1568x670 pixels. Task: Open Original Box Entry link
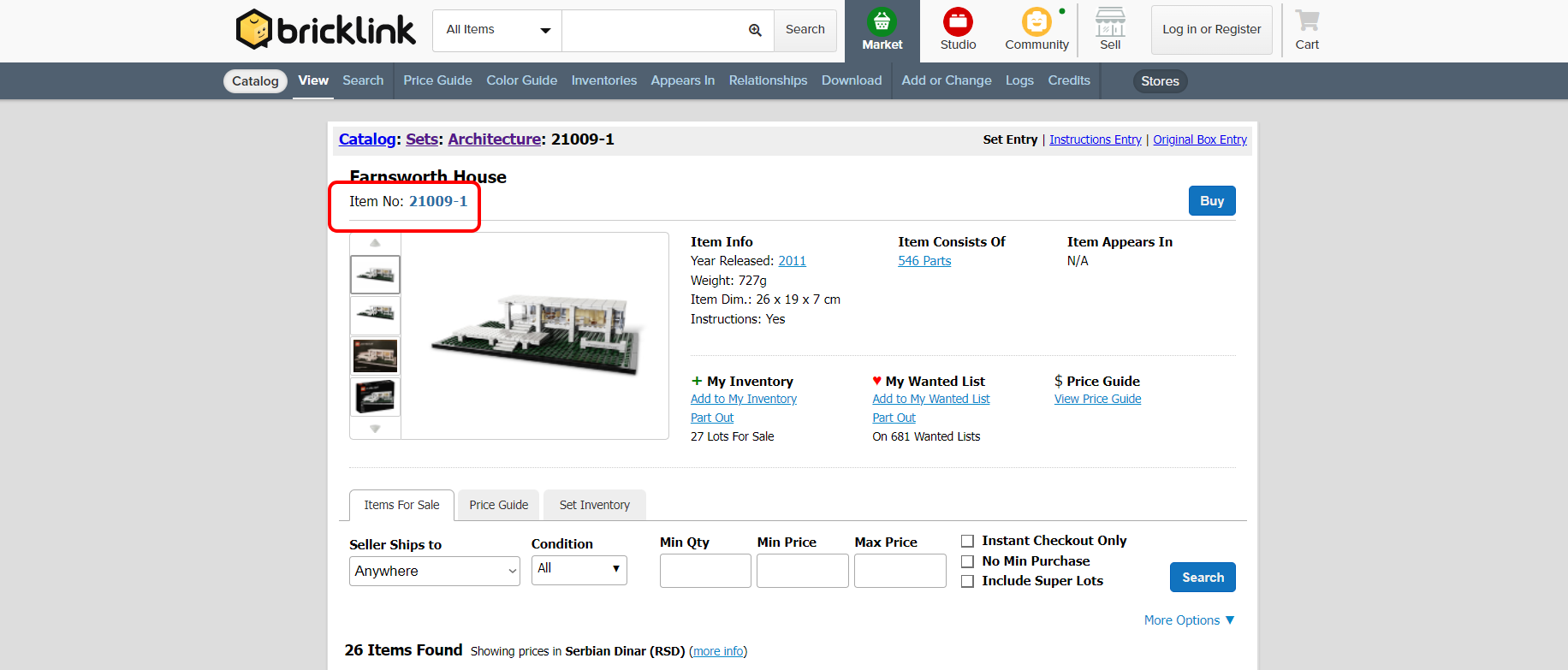tap(1200, 139)
